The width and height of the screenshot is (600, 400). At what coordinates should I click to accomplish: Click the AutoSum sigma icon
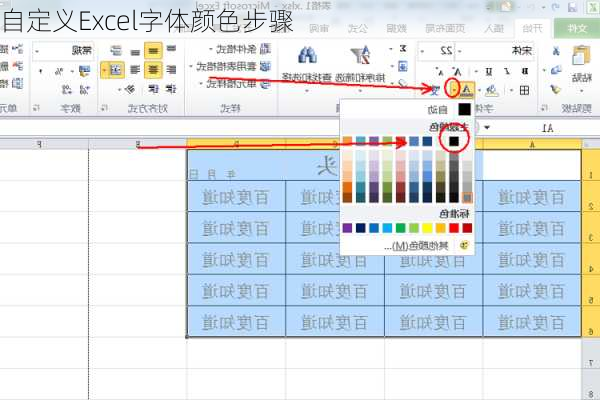[403, 49]
